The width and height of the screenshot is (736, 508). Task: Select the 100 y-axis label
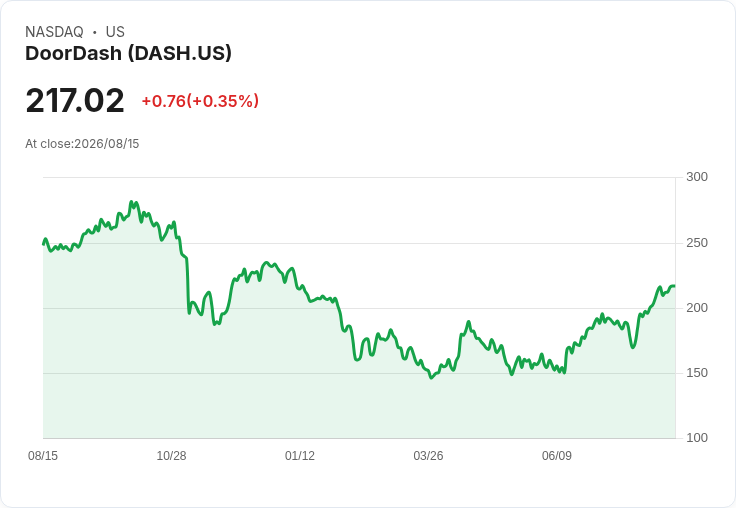[697, 438]
